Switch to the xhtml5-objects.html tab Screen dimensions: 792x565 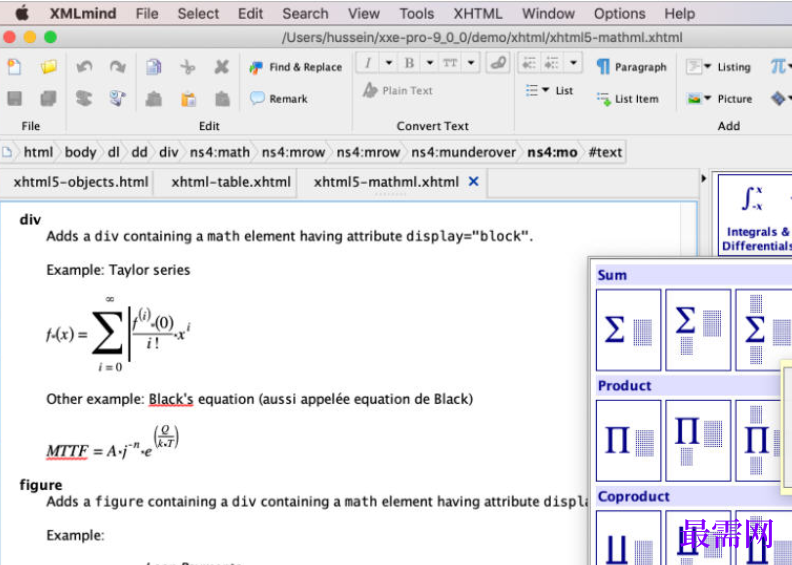(x=81, y=182)
